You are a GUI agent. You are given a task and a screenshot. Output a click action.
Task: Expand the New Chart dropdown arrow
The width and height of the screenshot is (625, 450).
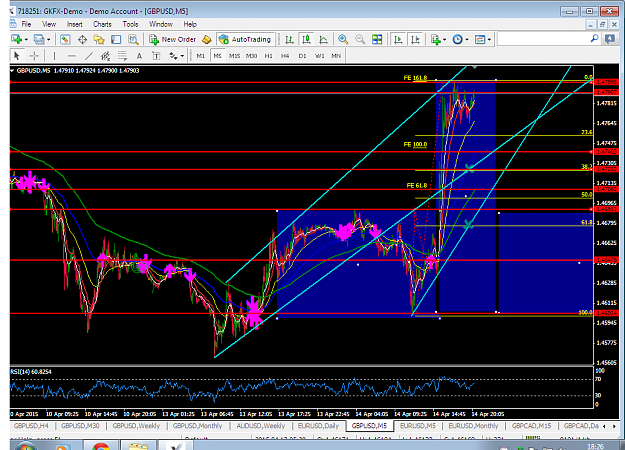tap(26, 39)
